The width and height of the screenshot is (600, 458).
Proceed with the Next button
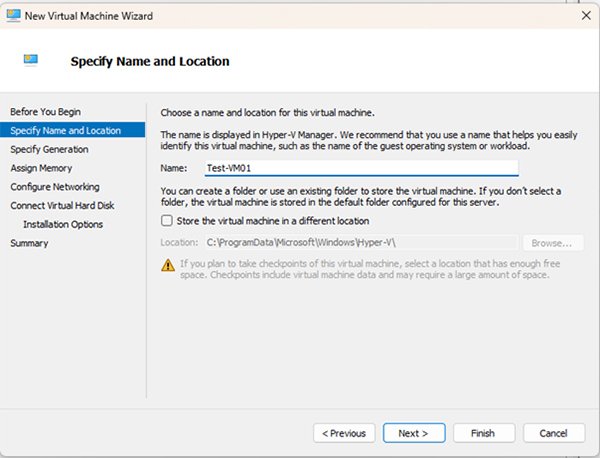(x=413, y=433)
